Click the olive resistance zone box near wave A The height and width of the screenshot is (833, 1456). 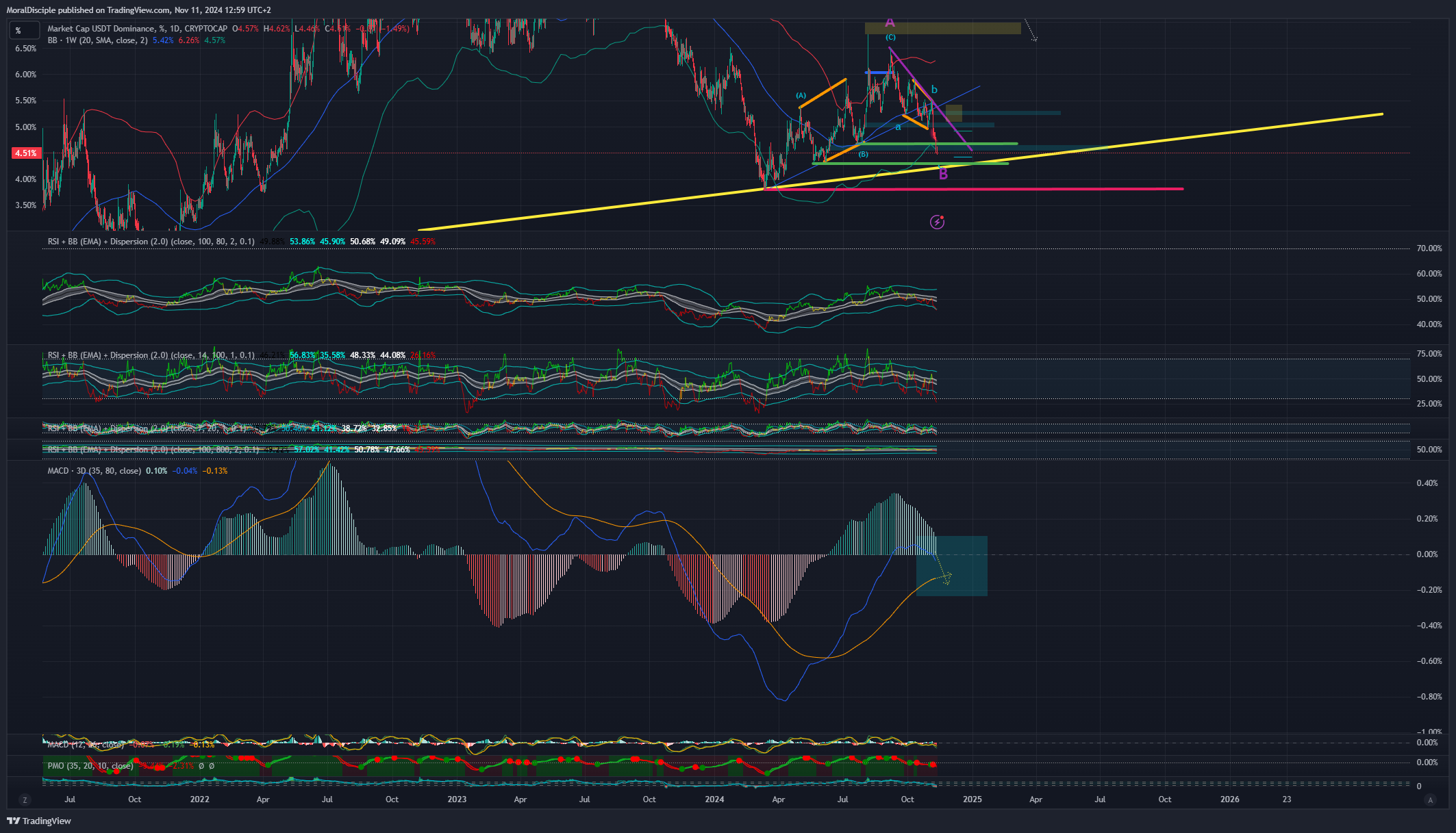pos(942,28)
